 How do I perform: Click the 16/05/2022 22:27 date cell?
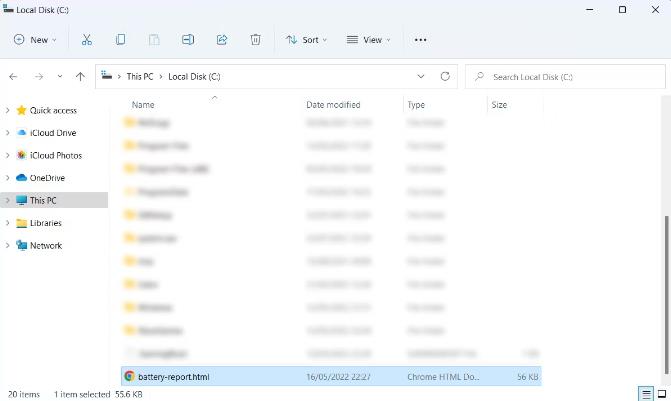click(338, 377)
